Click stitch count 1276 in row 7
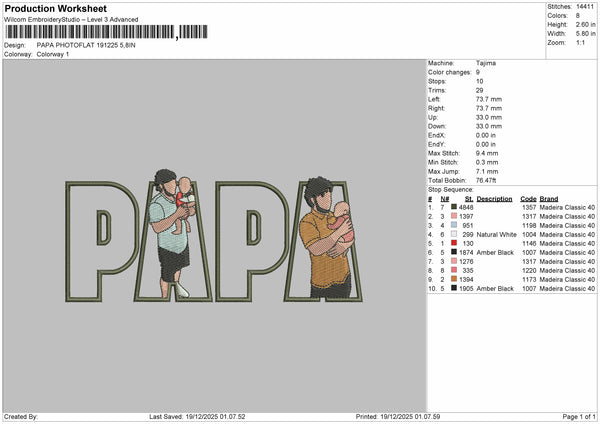The width and height of the screenshot is (600, 424). point(466,261)
